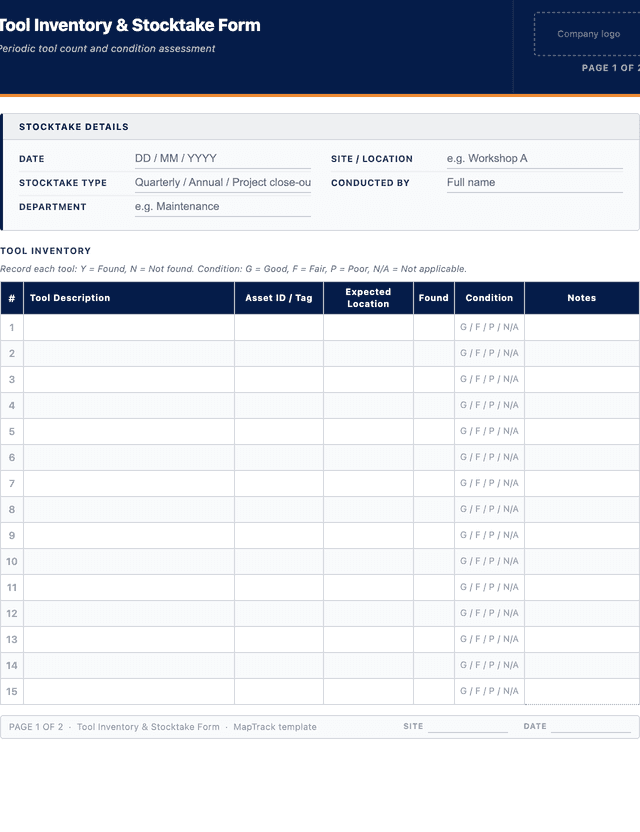
Task: Click the # column header
Action: click(x=12, y=298)
